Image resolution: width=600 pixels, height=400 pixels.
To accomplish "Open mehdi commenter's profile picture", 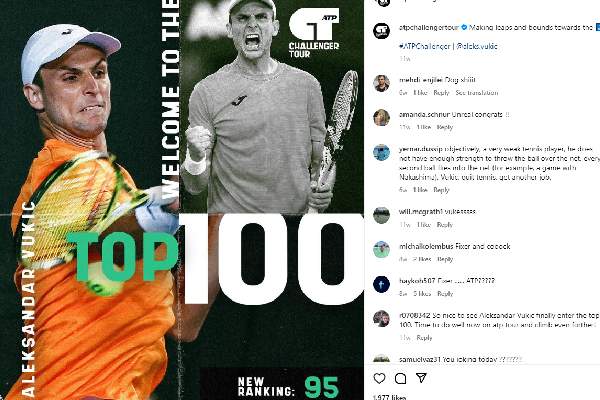I will (382, 83).
